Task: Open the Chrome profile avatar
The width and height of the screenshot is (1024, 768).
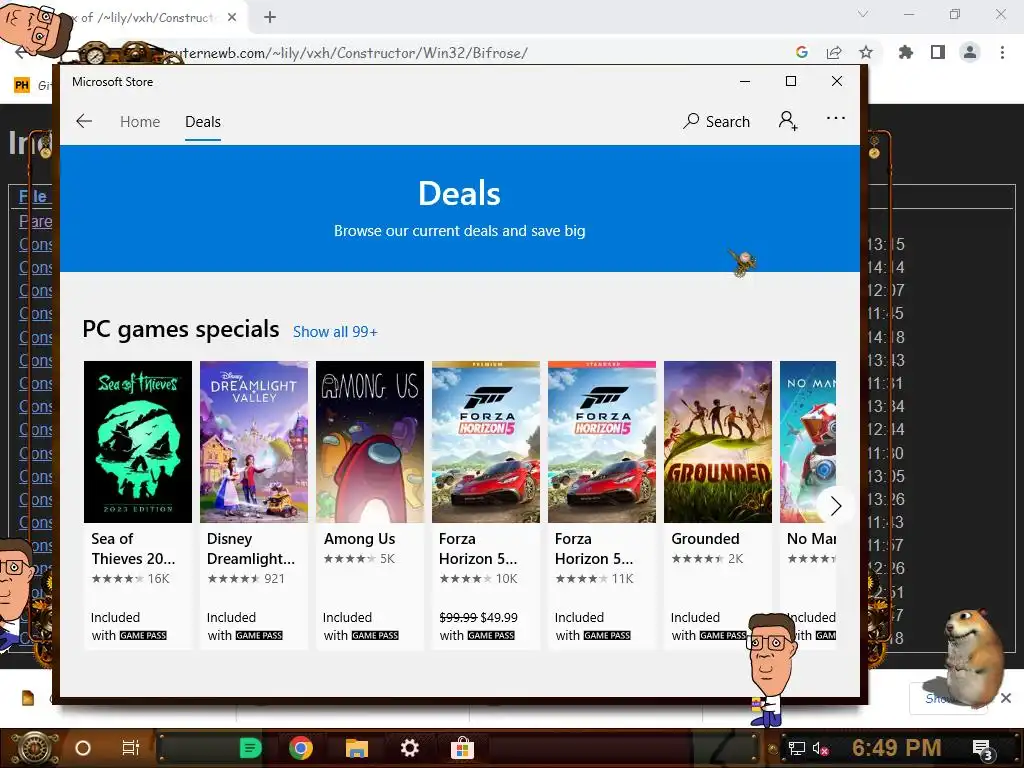Action: coord(970,52)
